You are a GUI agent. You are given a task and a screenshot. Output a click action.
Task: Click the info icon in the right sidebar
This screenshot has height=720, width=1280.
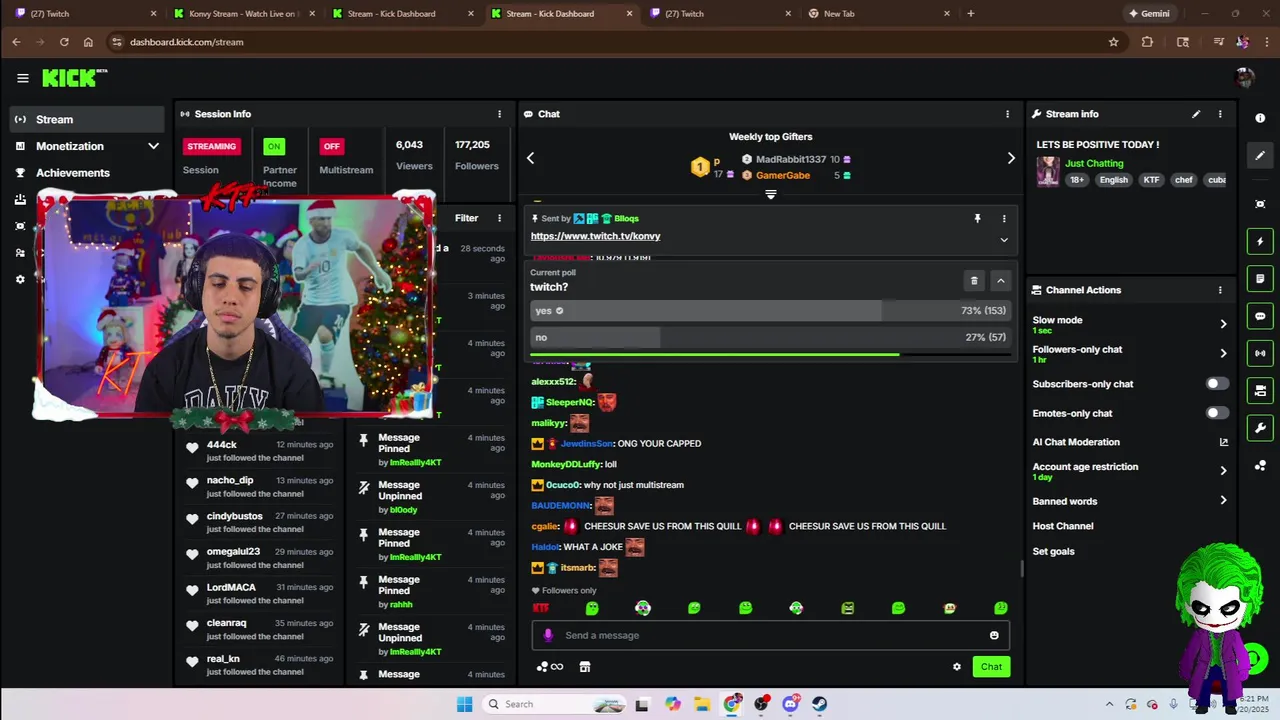(x=1260, y=118)
